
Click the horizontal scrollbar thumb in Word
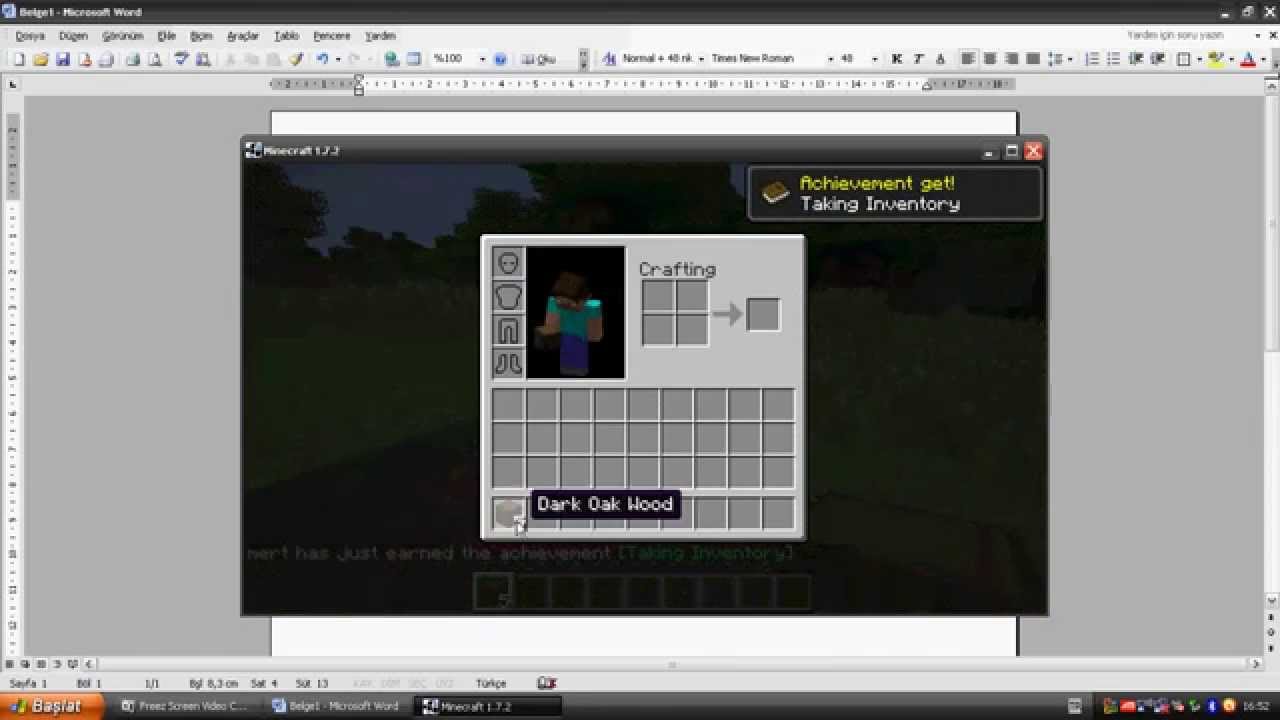pyautogui.click(x=672, y=664)
